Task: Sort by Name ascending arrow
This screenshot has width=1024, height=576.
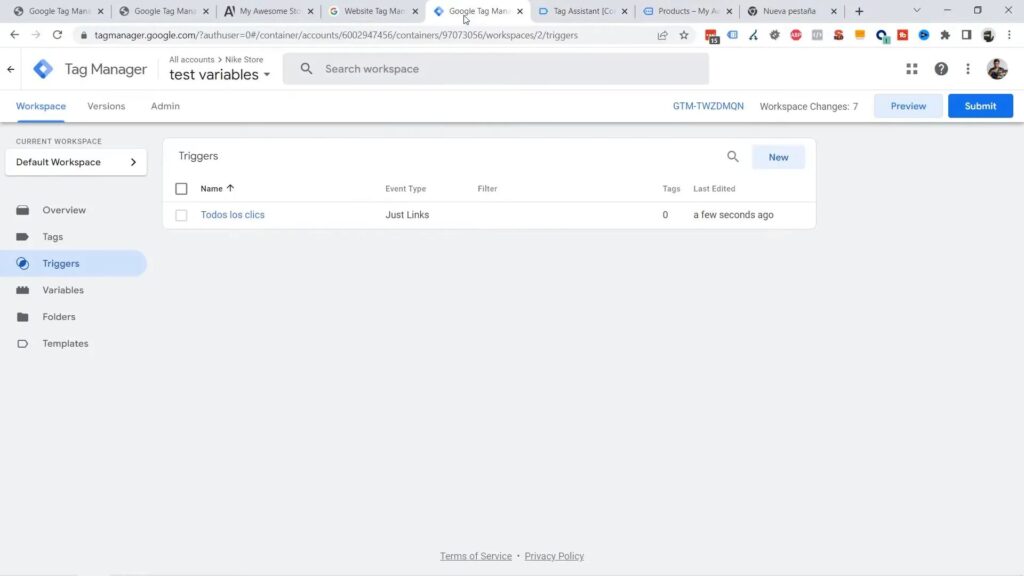Action: point(230,188)
